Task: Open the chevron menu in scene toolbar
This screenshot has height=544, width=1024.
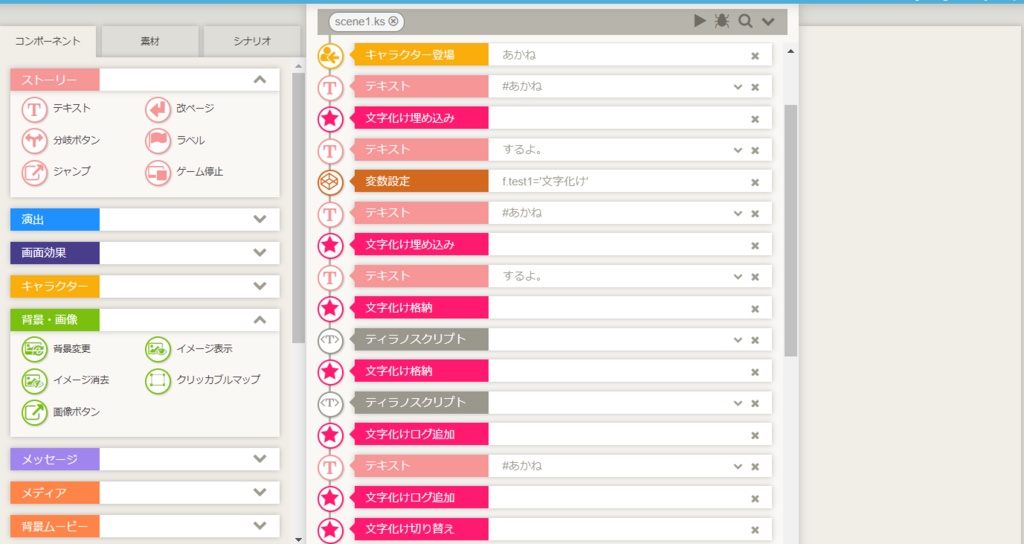Action: point(768,22)
